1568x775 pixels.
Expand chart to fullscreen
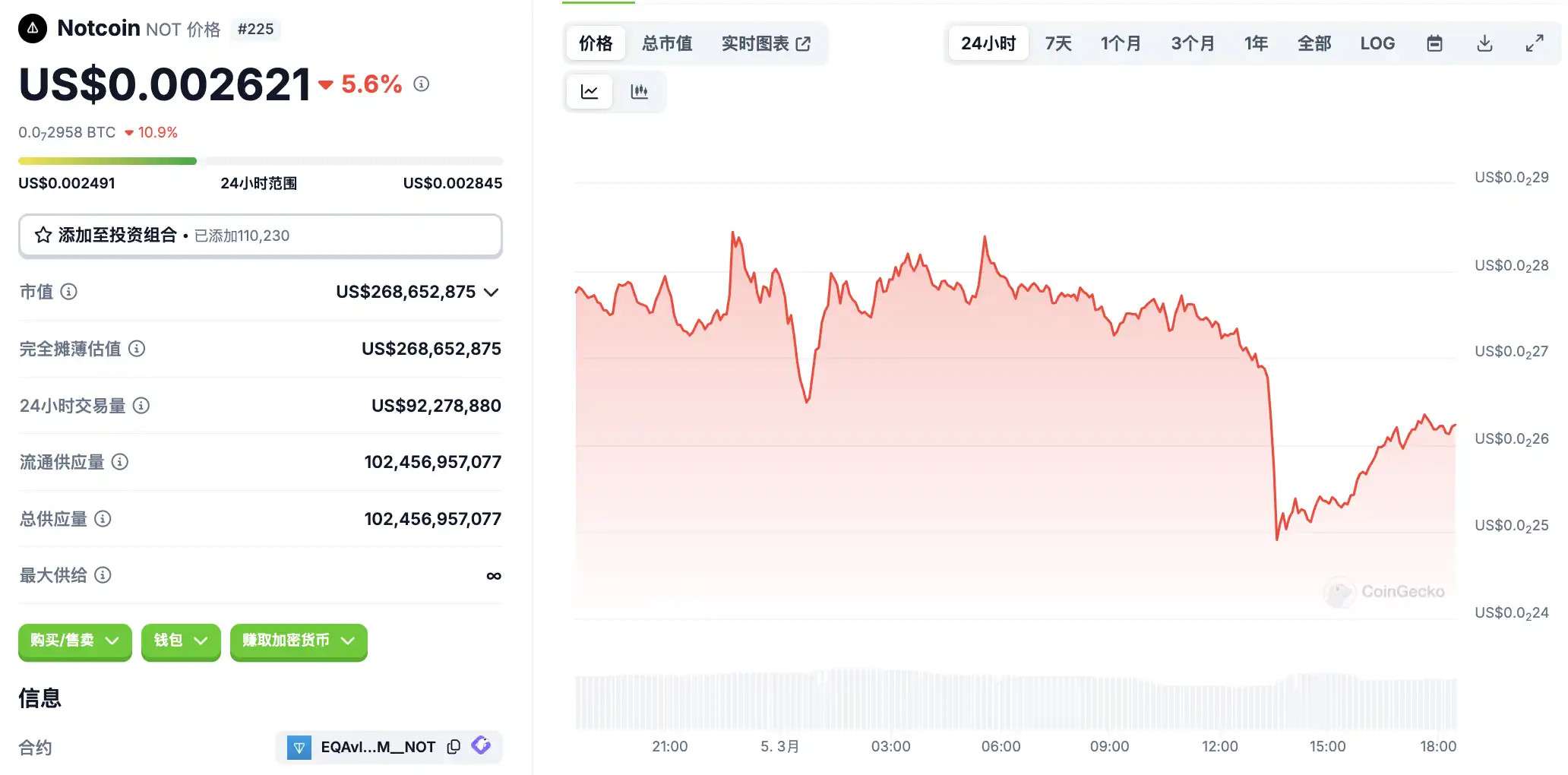click(1535, 43)
